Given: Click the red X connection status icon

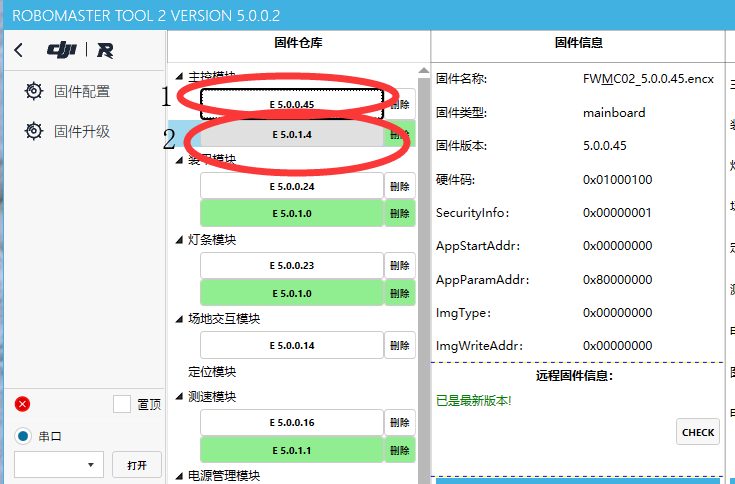Looking at the screenshot, I should point(22,404).
